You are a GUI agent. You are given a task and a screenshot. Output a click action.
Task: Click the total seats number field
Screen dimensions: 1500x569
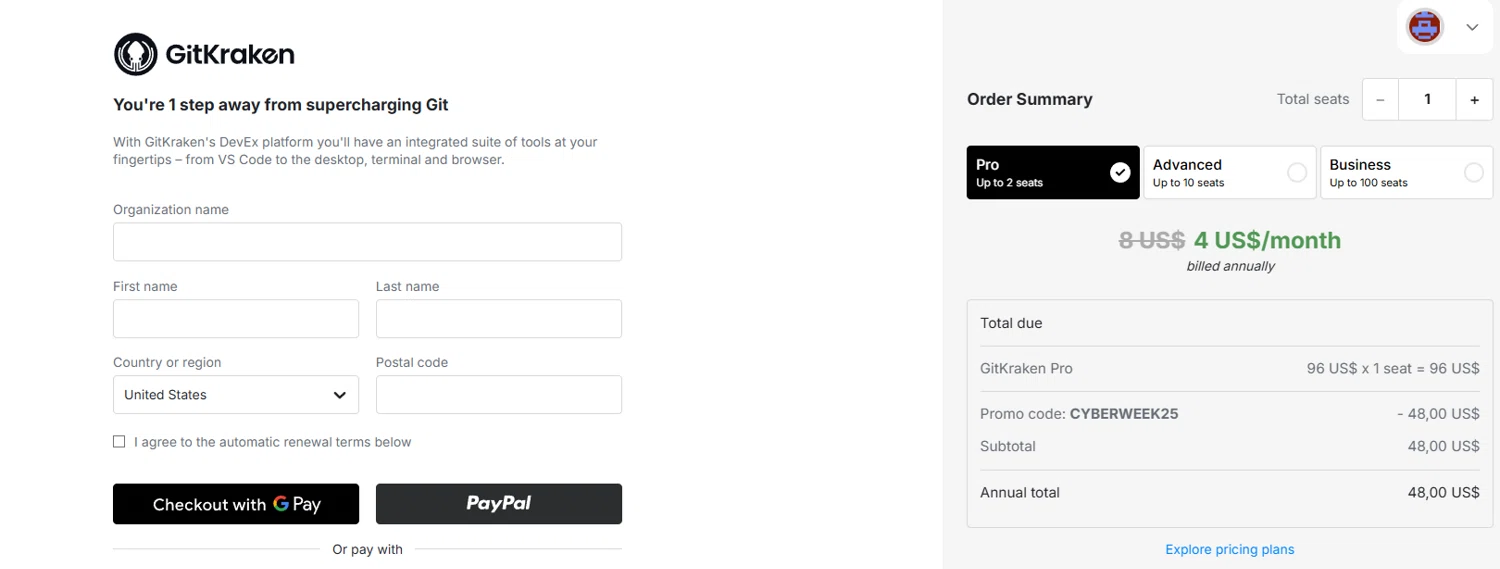(1427, 99)
